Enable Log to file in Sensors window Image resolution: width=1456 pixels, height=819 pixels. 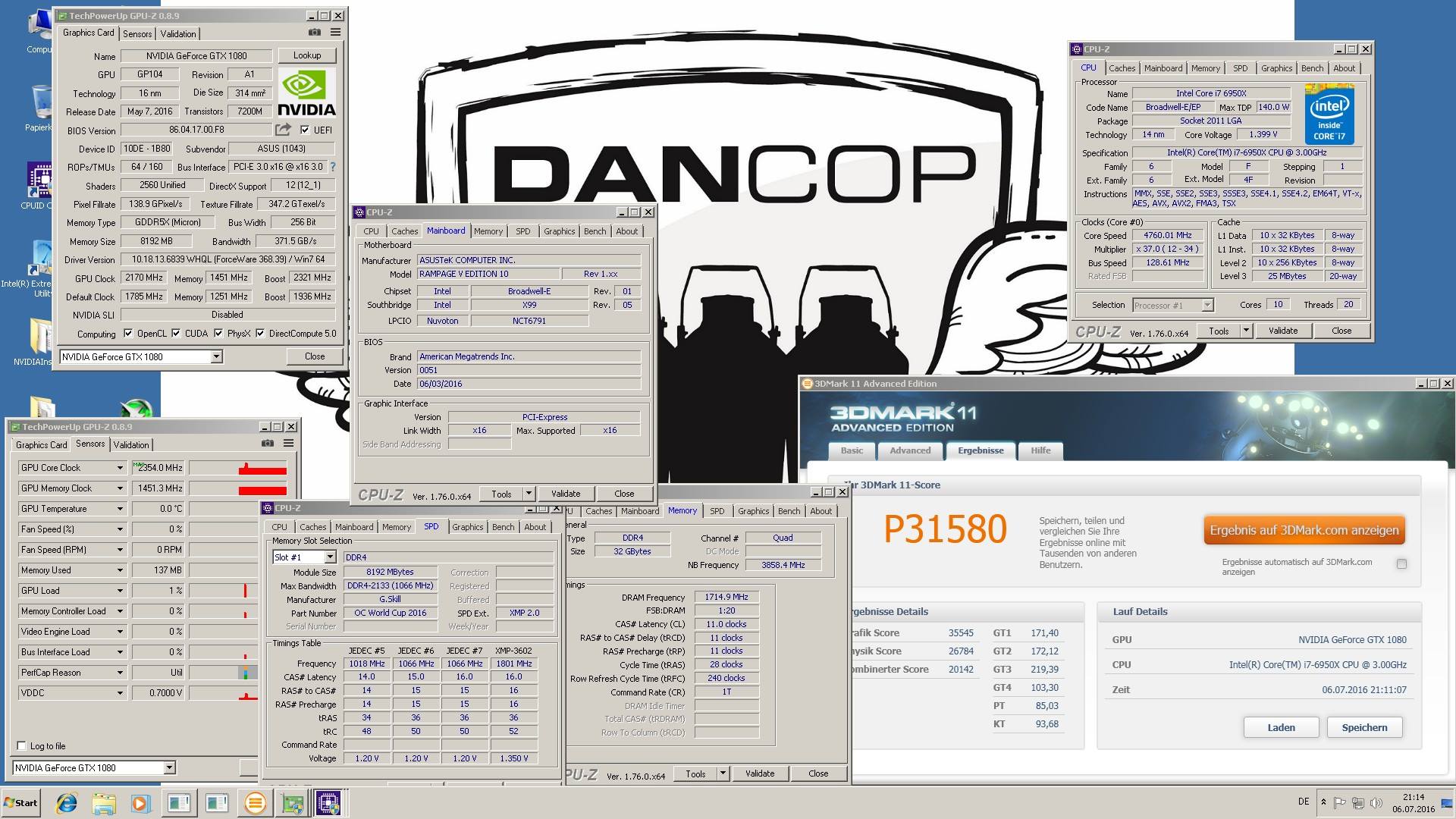pos(21,745)
